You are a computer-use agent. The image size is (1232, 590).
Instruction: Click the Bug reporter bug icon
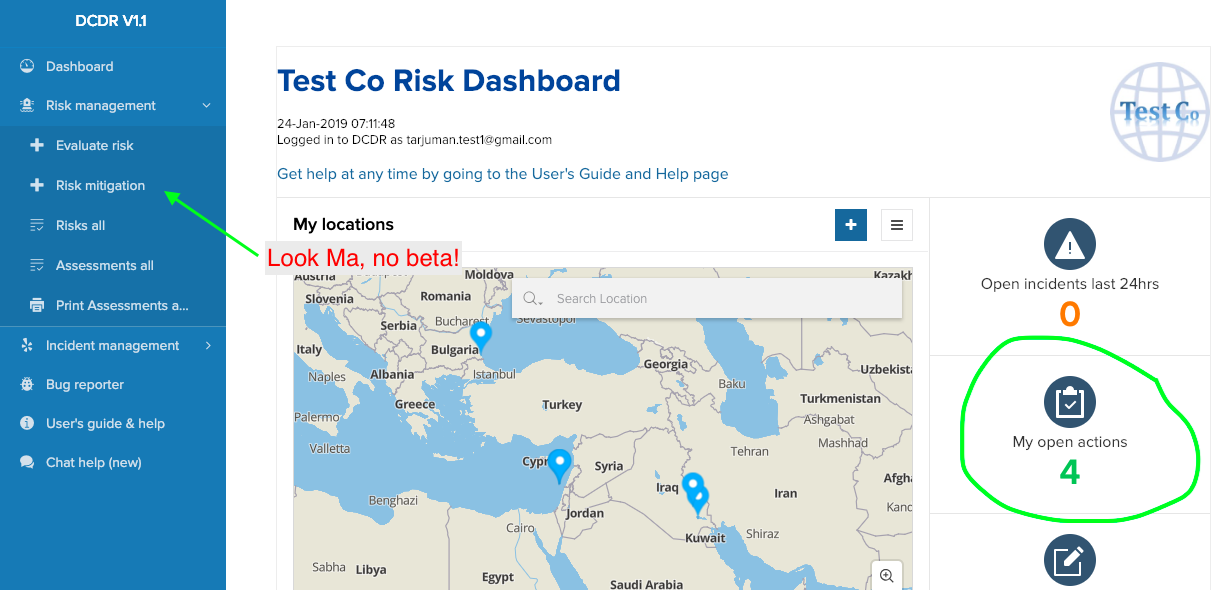27,384
